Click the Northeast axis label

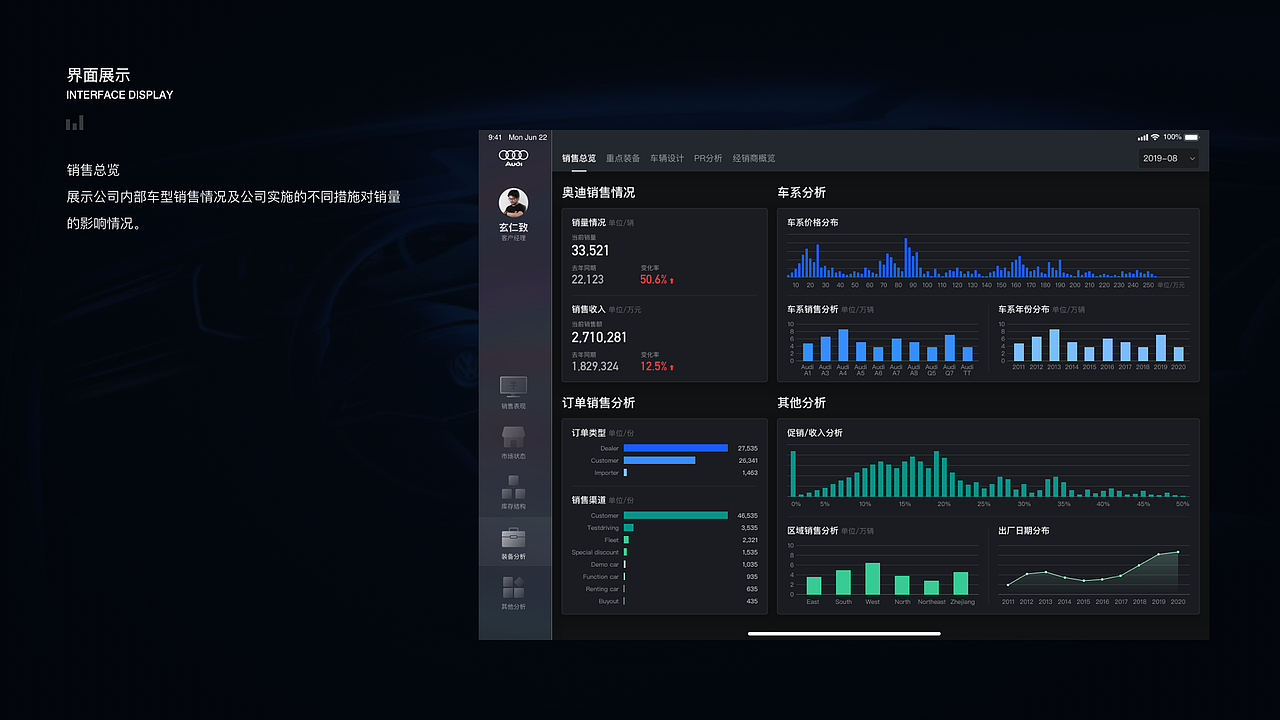(931, 602)
